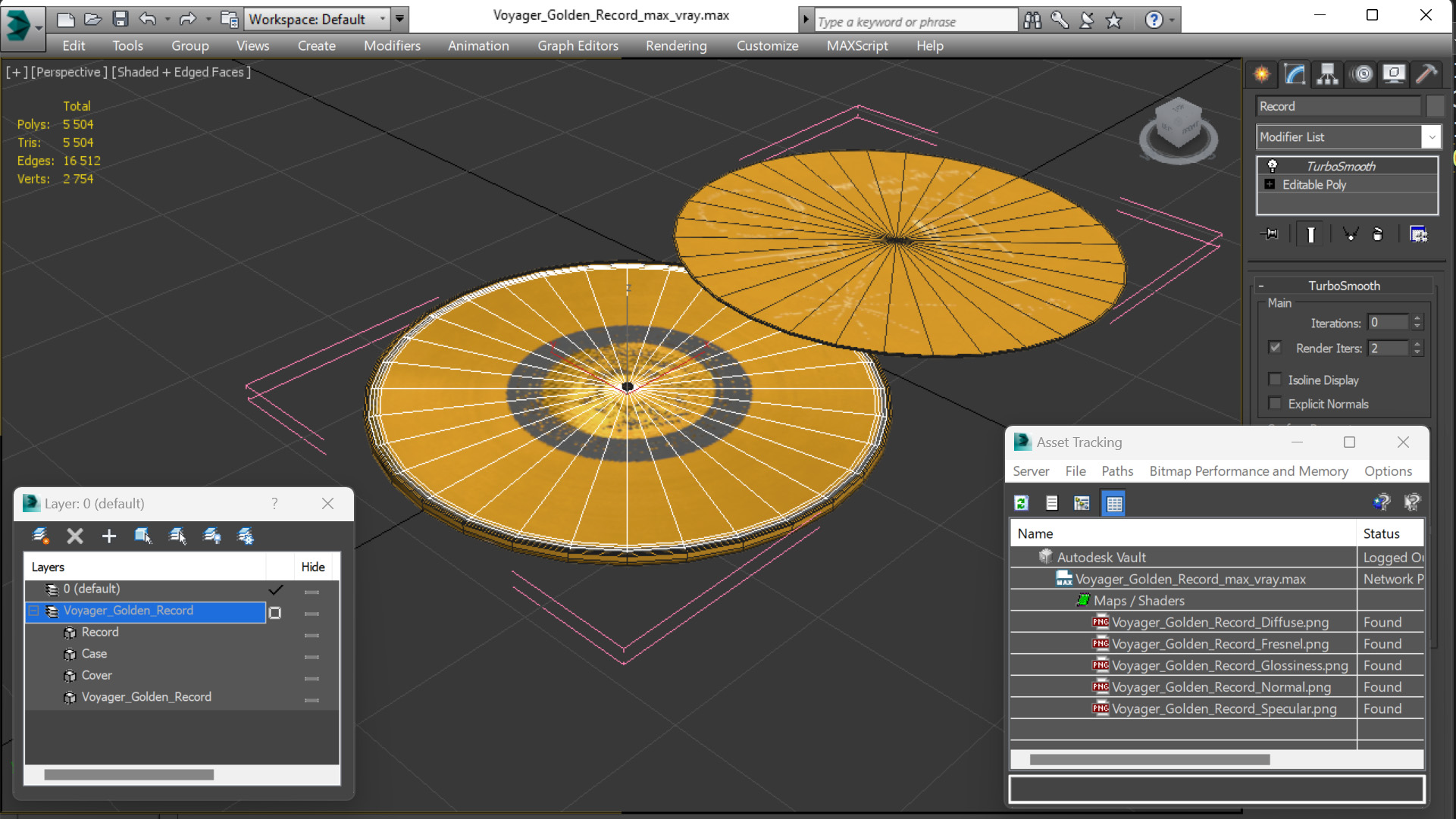Image resolution: width=1456 pixels, height=819 pixels.
Task: Click the [Perspective] viewport label
Action: coord(68,72)
